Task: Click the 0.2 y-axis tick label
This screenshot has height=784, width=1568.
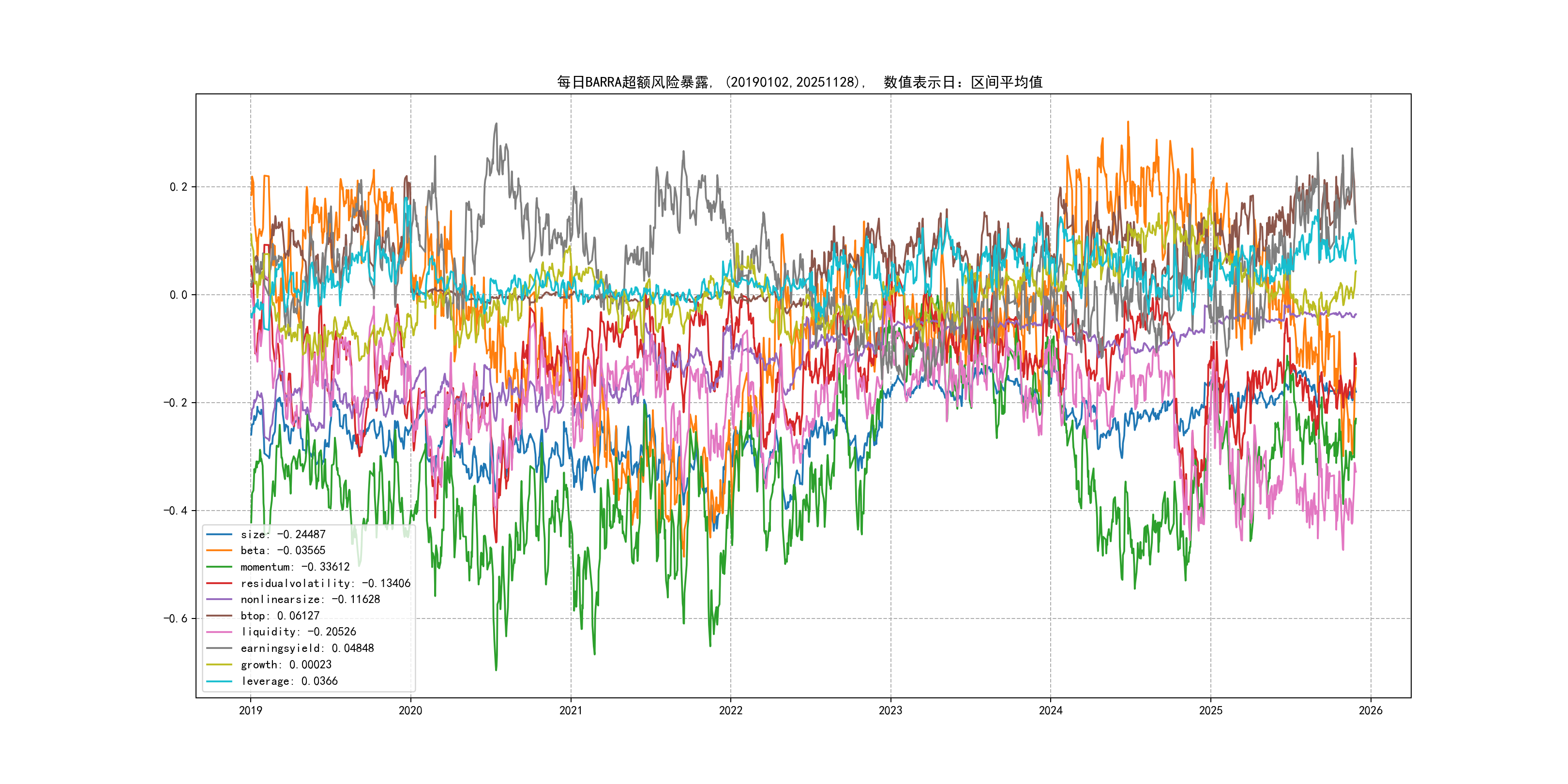Action: click(179, 187)
